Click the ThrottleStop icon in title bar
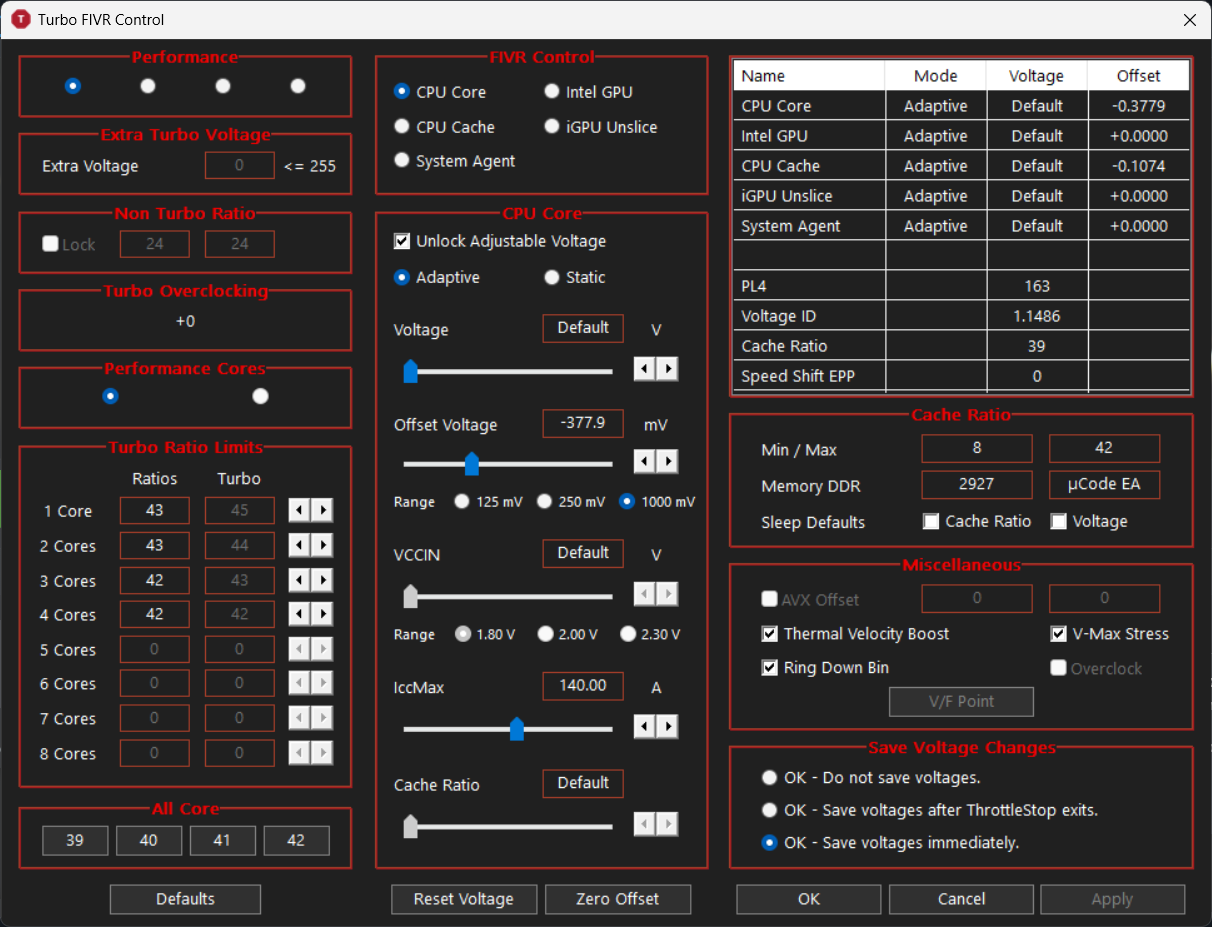 [20, 20]
